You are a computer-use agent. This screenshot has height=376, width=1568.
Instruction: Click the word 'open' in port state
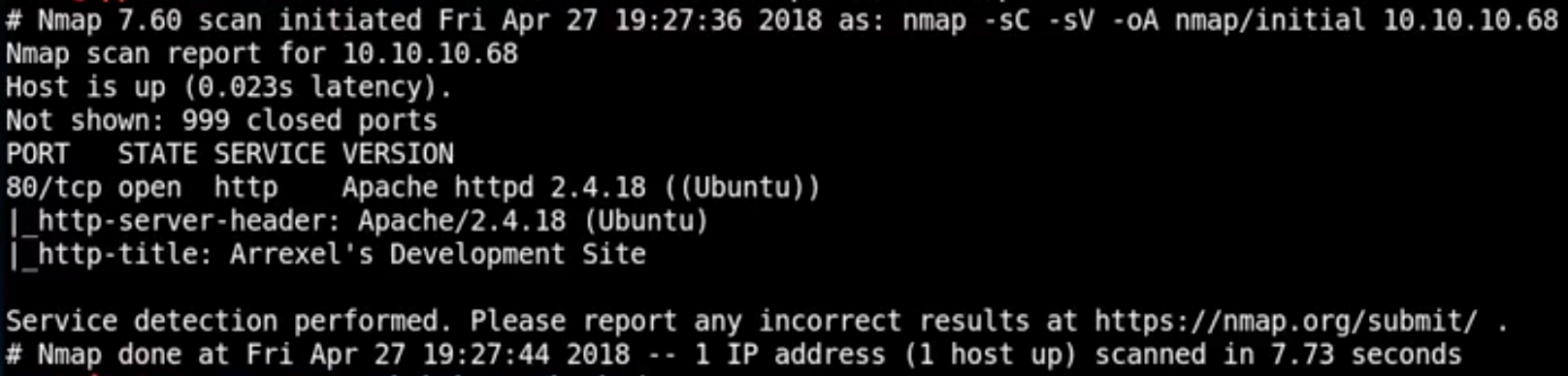(149, 187)
